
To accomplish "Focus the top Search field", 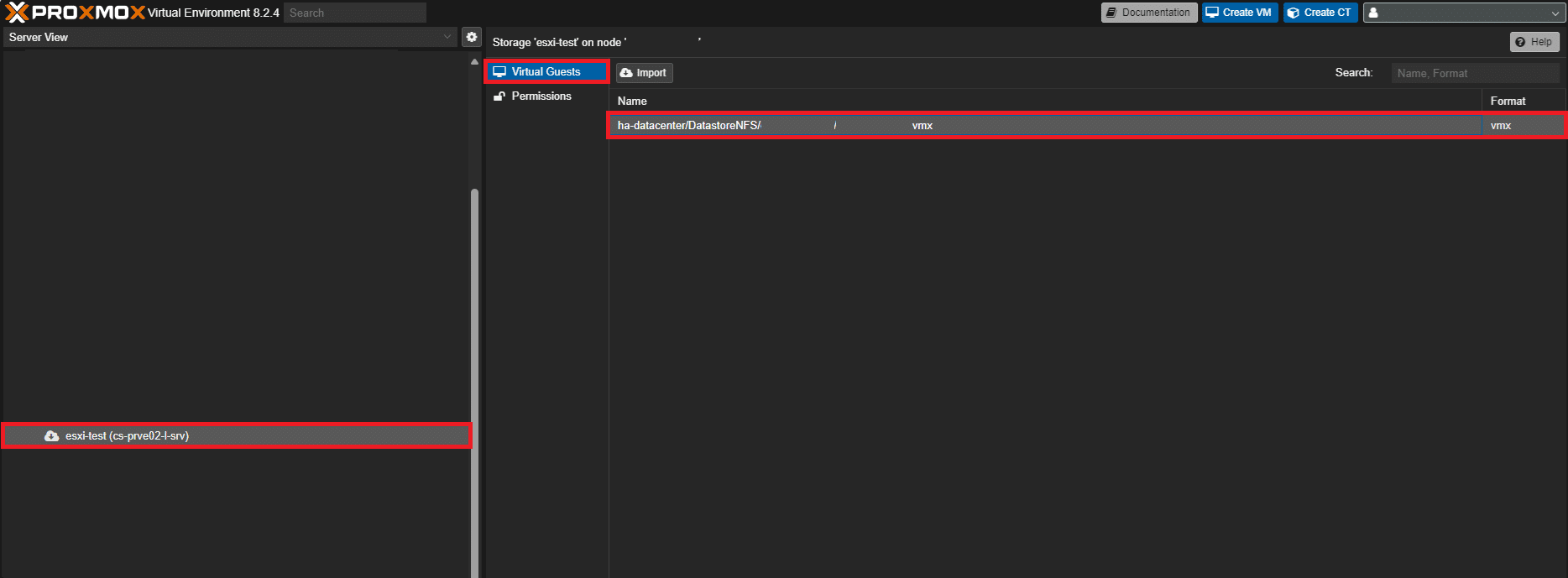I will click(355, 13).
